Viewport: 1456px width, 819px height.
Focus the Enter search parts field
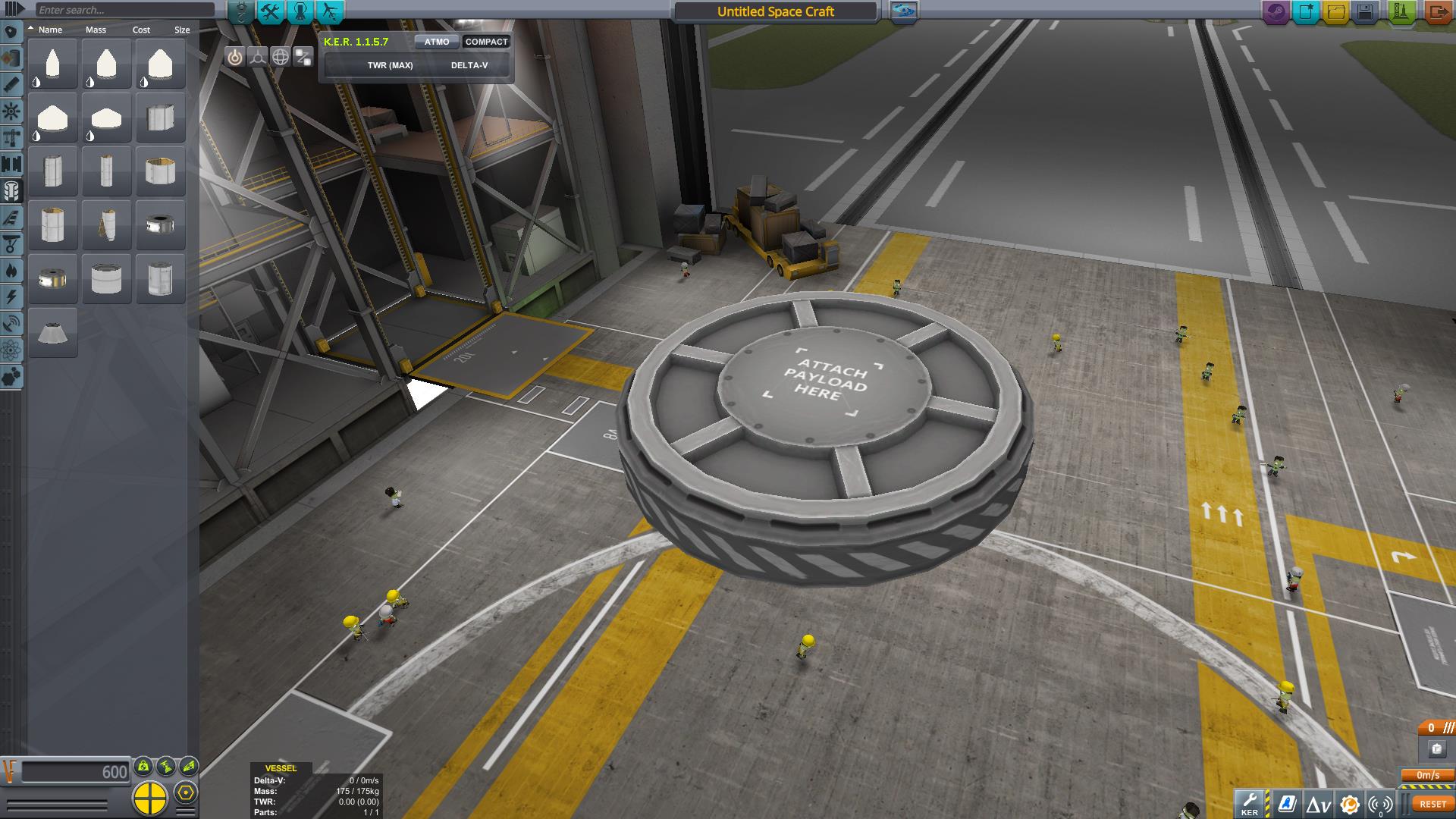pos(125,10)
